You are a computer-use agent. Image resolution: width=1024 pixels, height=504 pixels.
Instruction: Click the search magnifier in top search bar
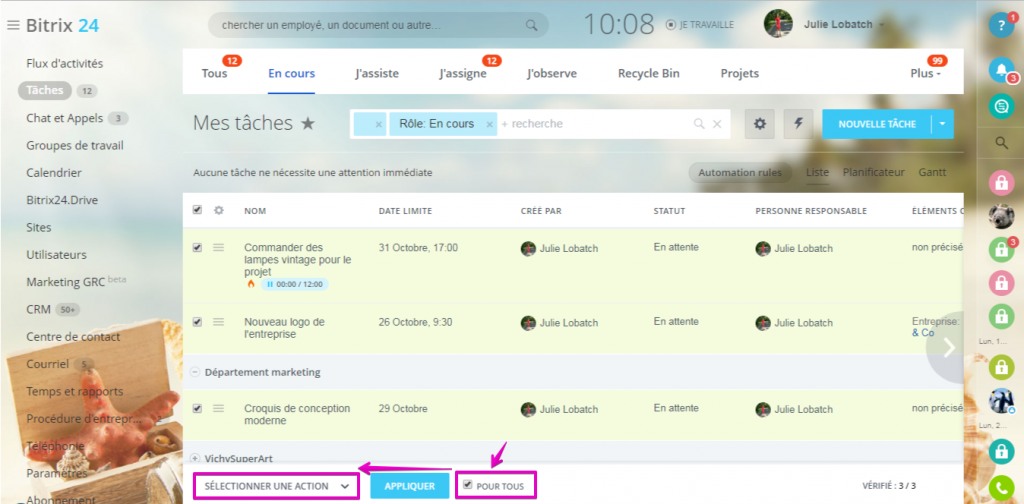[x=532, y=25]
